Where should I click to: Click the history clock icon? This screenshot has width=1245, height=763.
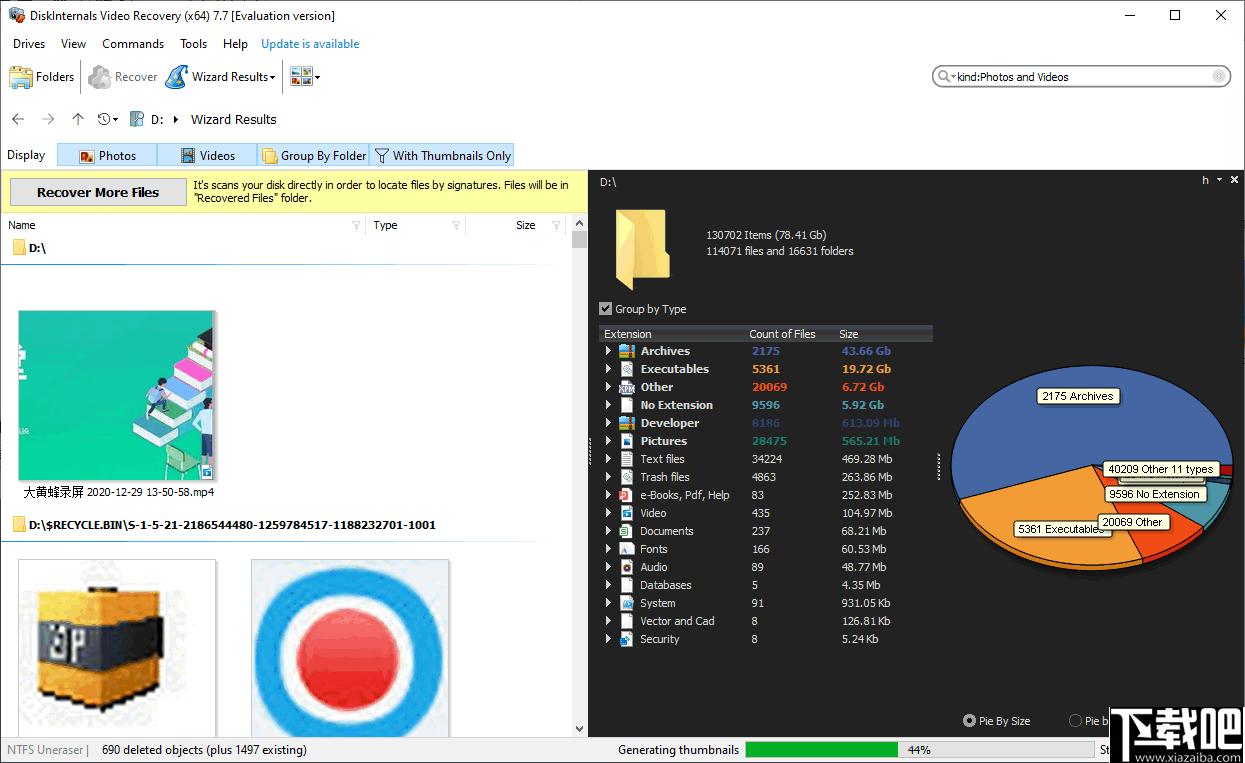pyautogui.click(x=104, y=119)
